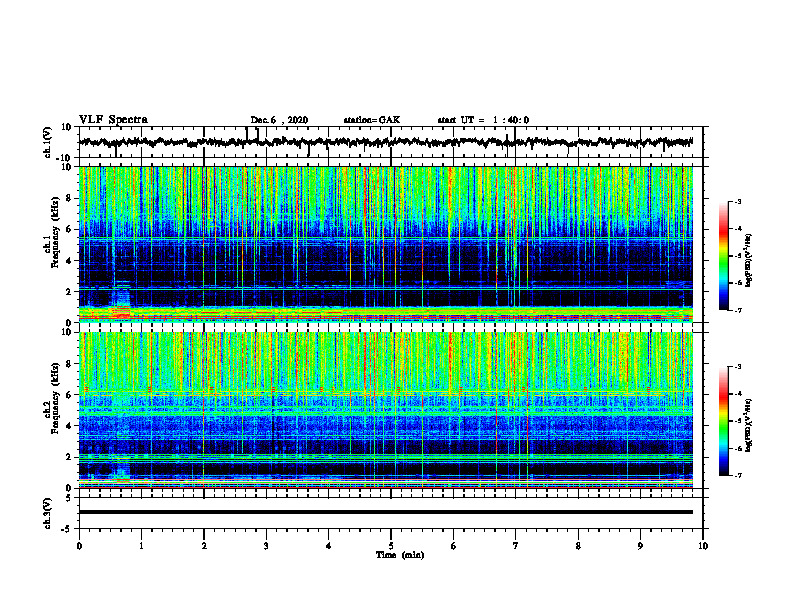Image resolution: width=792 pixels, height=612 pixels.
Task: Click time axis tick label '9'
Action: pyautogui.click(x=640, y=546)
